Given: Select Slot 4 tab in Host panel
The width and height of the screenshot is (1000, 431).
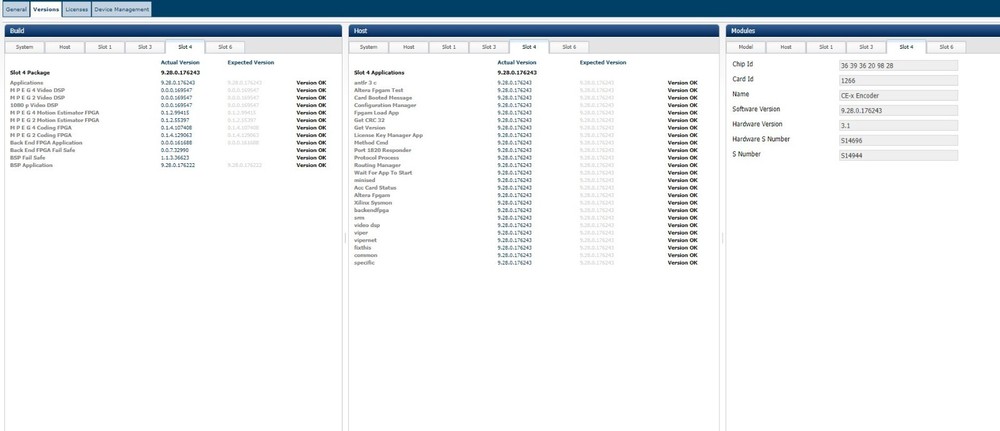Looking at the screenshot, I should [529, 47].
